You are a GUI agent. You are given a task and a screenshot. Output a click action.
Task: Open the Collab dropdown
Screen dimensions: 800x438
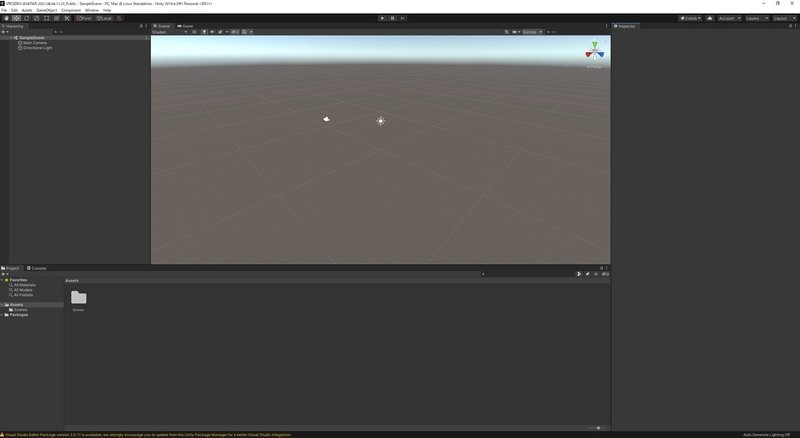pyautogui.click(x=690, y=18)
